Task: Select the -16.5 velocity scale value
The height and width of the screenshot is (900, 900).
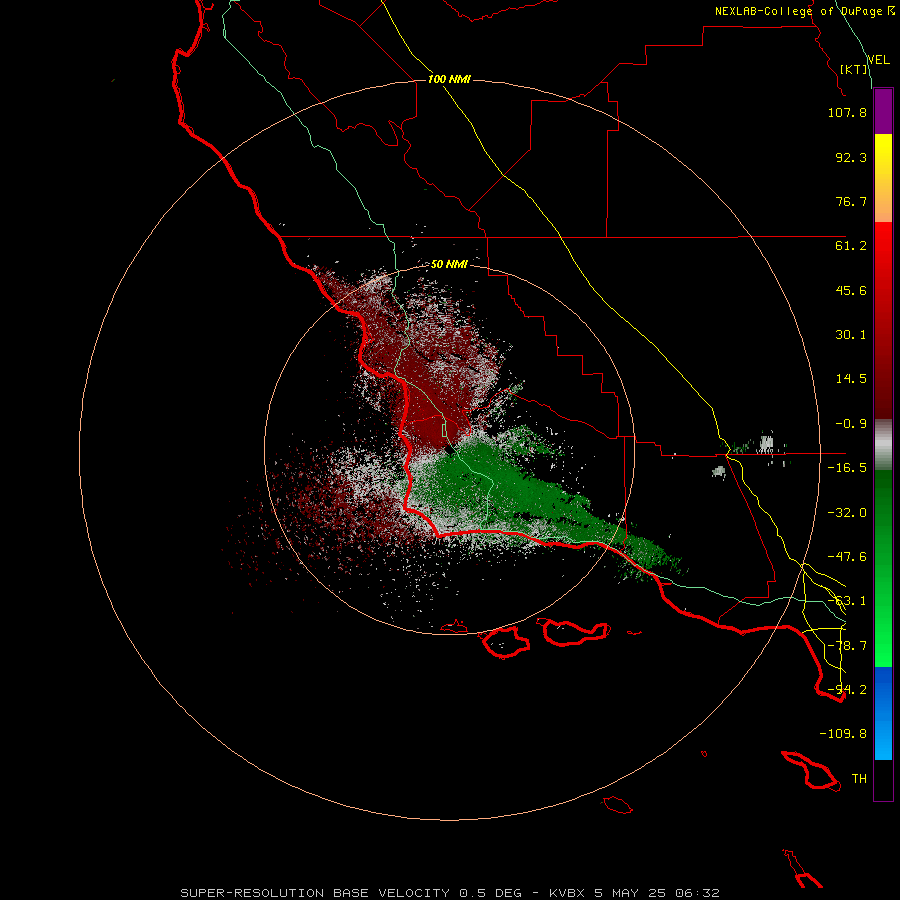Action: pyautogui.click(x=847, y=468)
